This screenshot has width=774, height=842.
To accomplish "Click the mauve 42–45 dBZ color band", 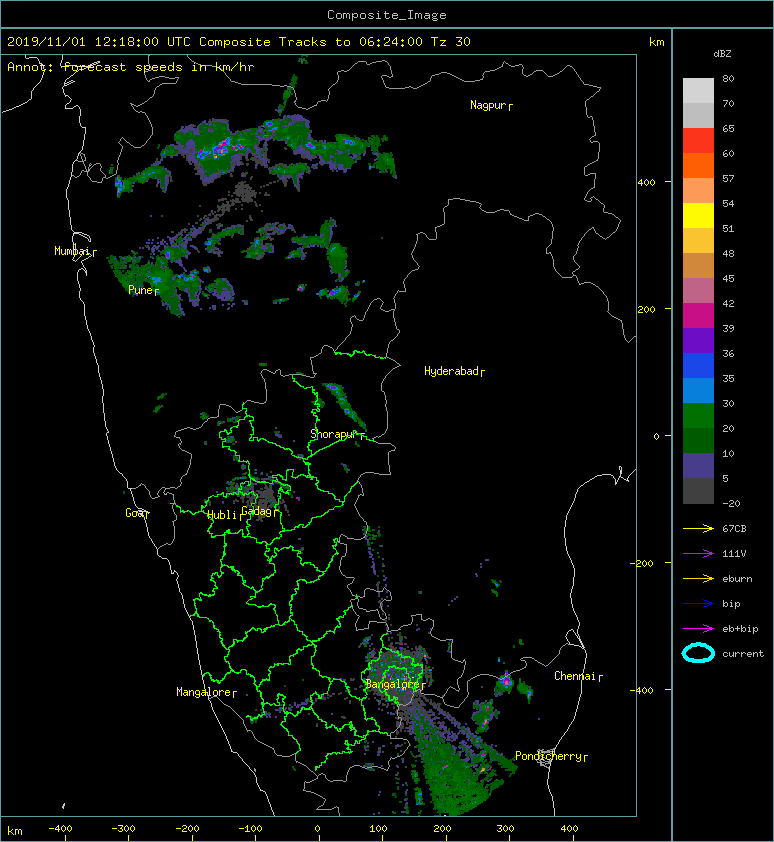I will 698,291.
